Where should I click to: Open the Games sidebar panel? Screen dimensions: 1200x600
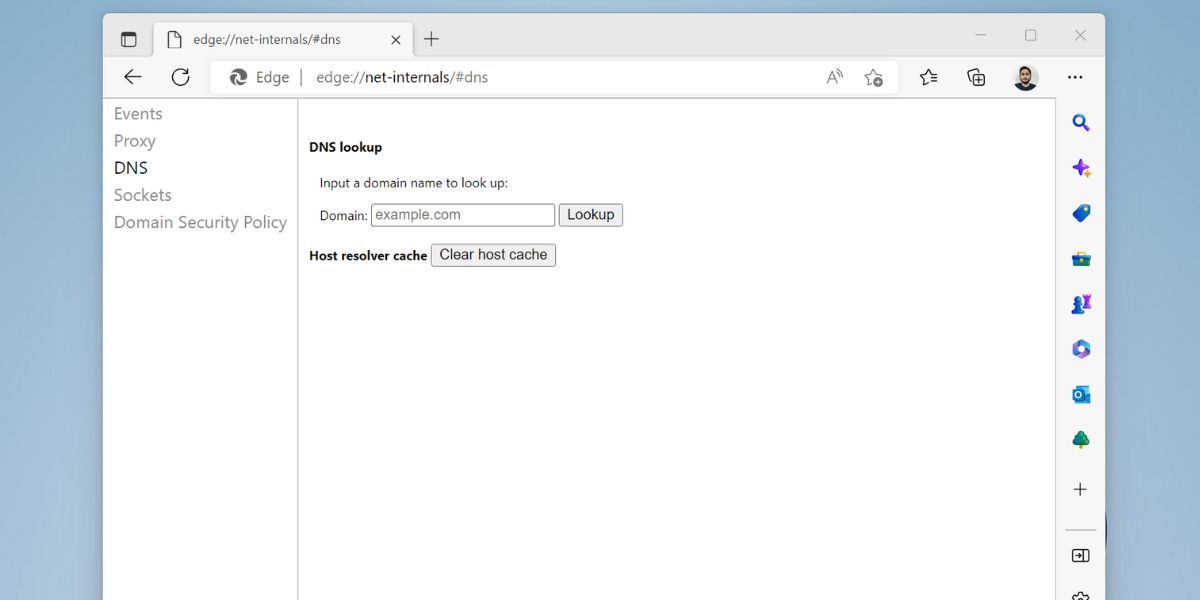(x=1080, y=303)
